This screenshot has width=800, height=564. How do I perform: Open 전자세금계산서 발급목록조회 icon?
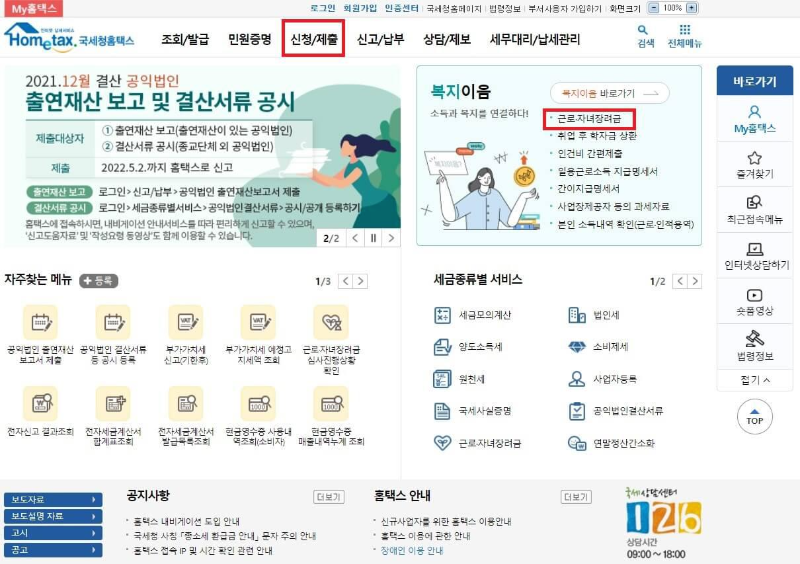tap(186, 404)
